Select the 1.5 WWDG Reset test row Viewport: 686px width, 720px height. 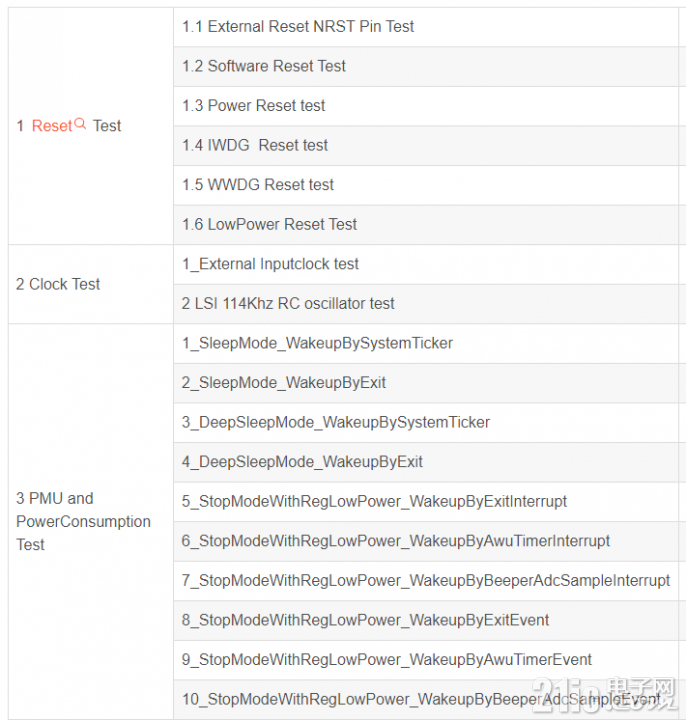click(x=426, y=185)
